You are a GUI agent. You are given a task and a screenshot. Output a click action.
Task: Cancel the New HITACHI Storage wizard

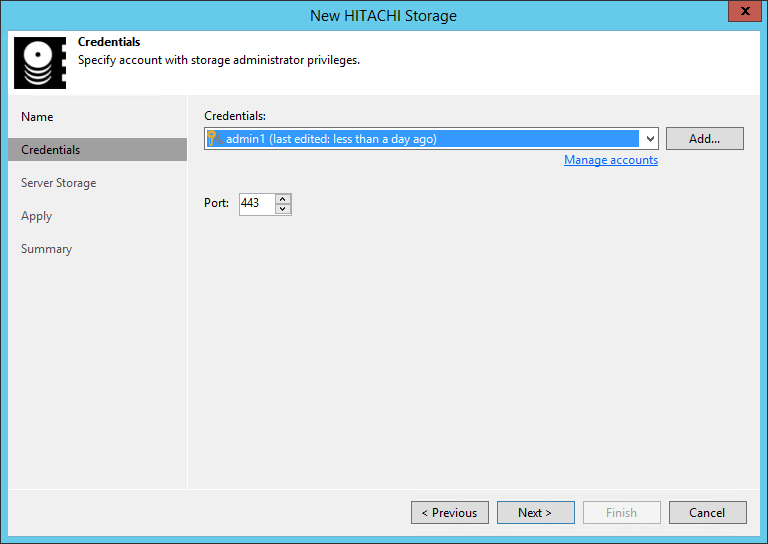tap(707, 513)
